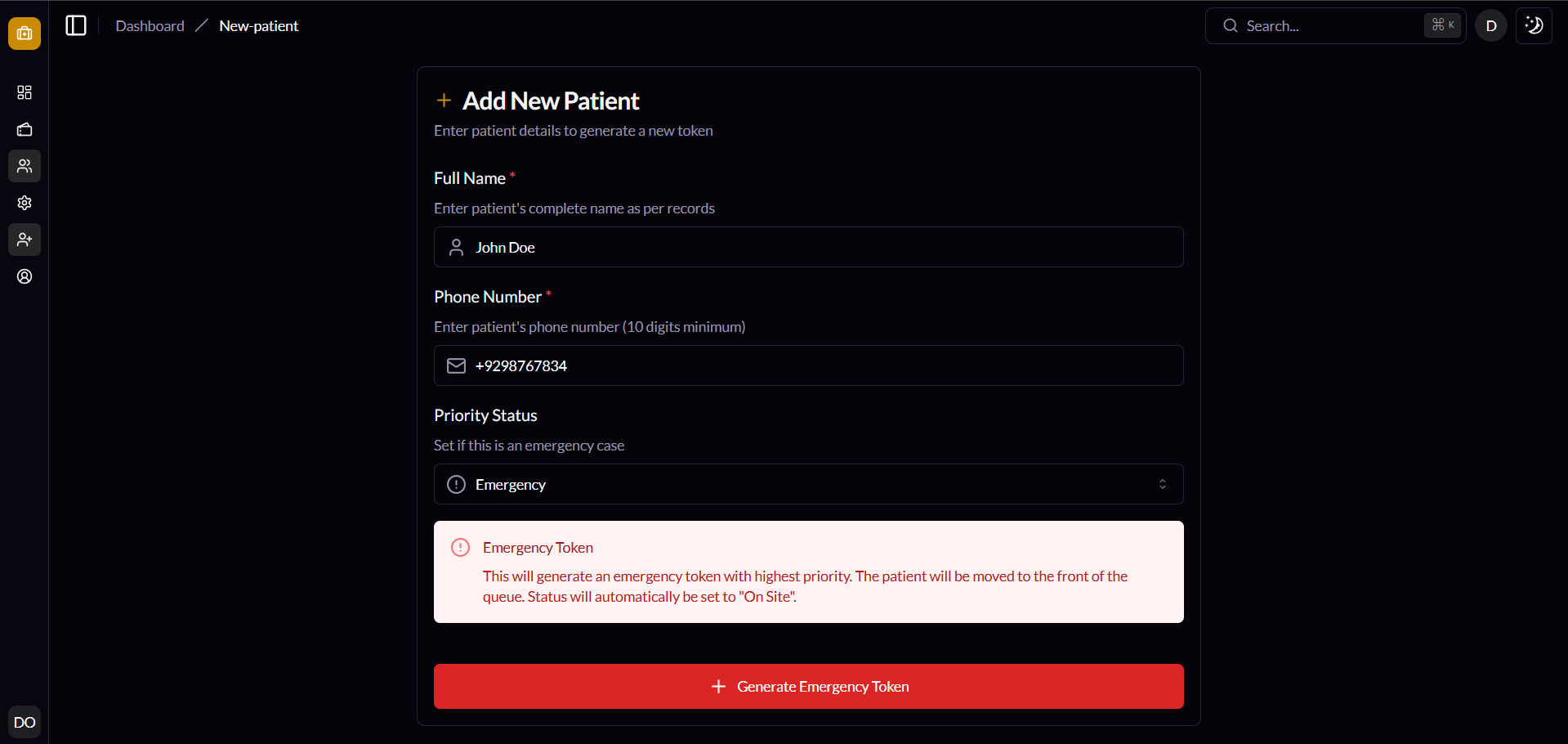Open the patients group icon in sidebar
Screen dimensions: 1568x744
coord(25,166)
